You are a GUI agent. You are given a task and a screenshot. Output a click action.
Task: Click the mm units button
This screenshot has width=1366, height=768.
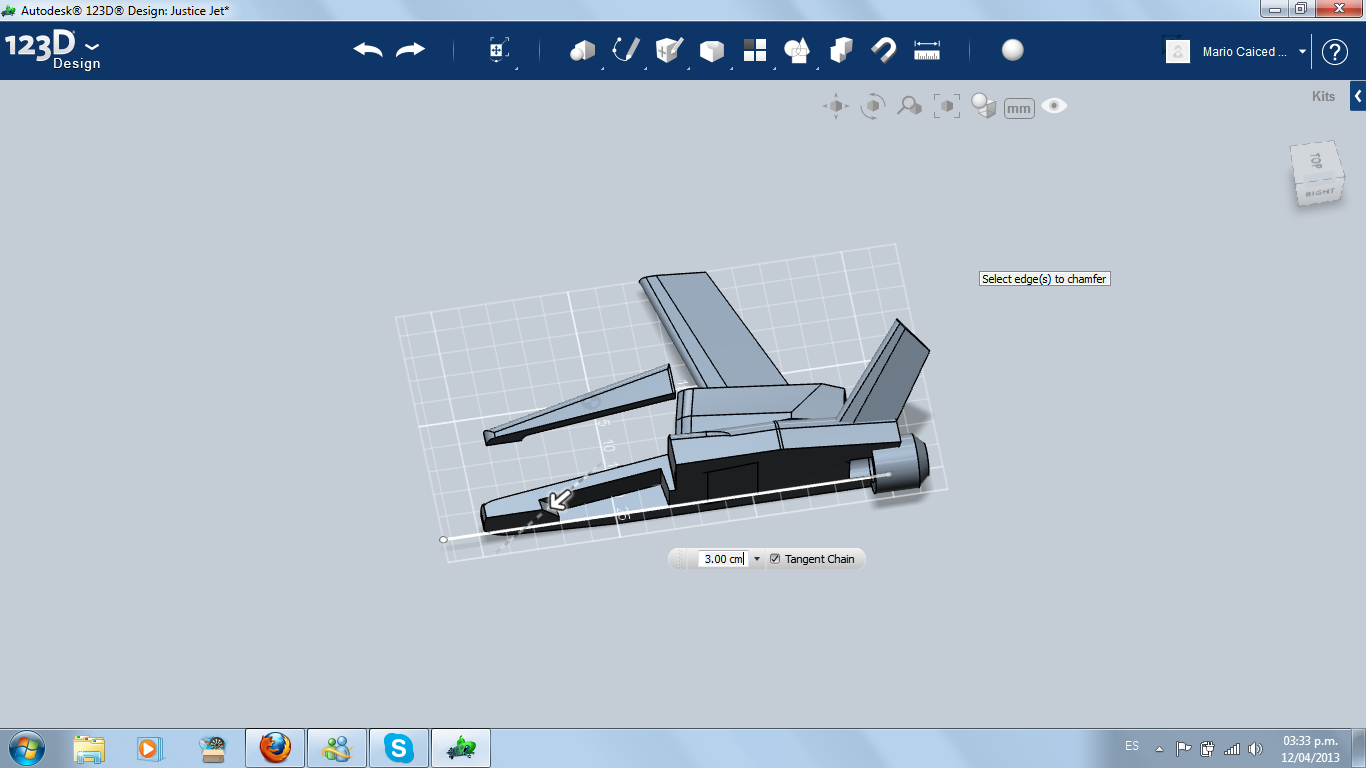[x=1019, y=108]
